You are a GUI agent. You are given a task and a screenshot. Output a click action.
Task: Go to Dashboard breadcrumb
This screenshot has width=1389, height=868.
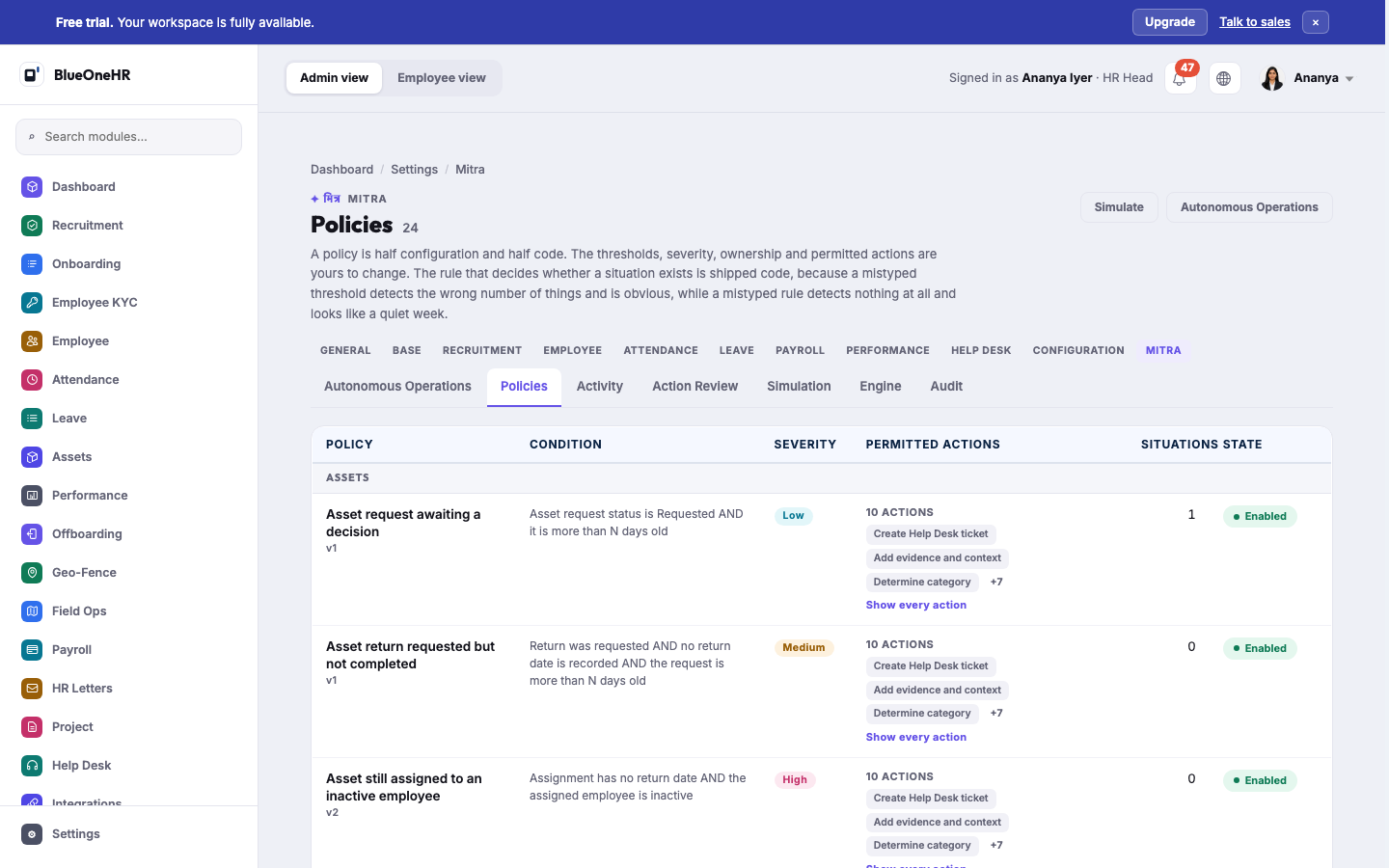pos(341,170)
